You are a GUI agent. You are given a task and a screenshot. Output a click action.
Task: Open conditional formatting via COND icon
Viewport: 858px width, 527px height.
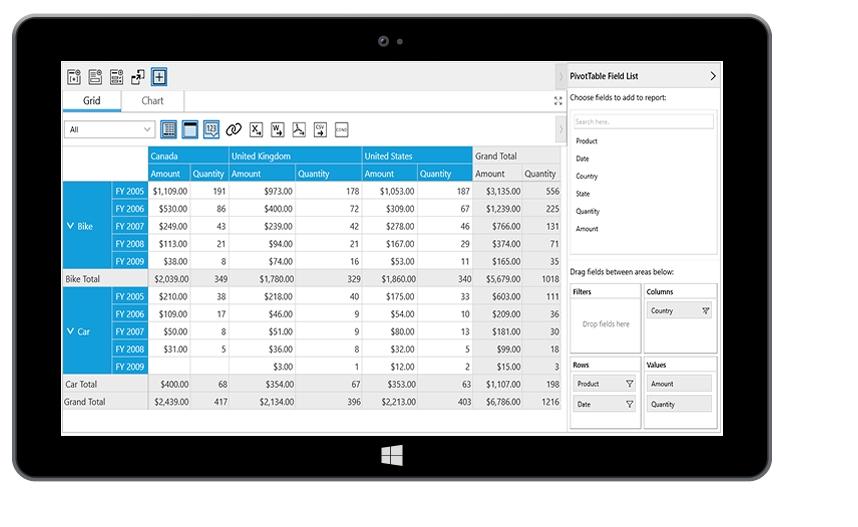coord(342,129)
